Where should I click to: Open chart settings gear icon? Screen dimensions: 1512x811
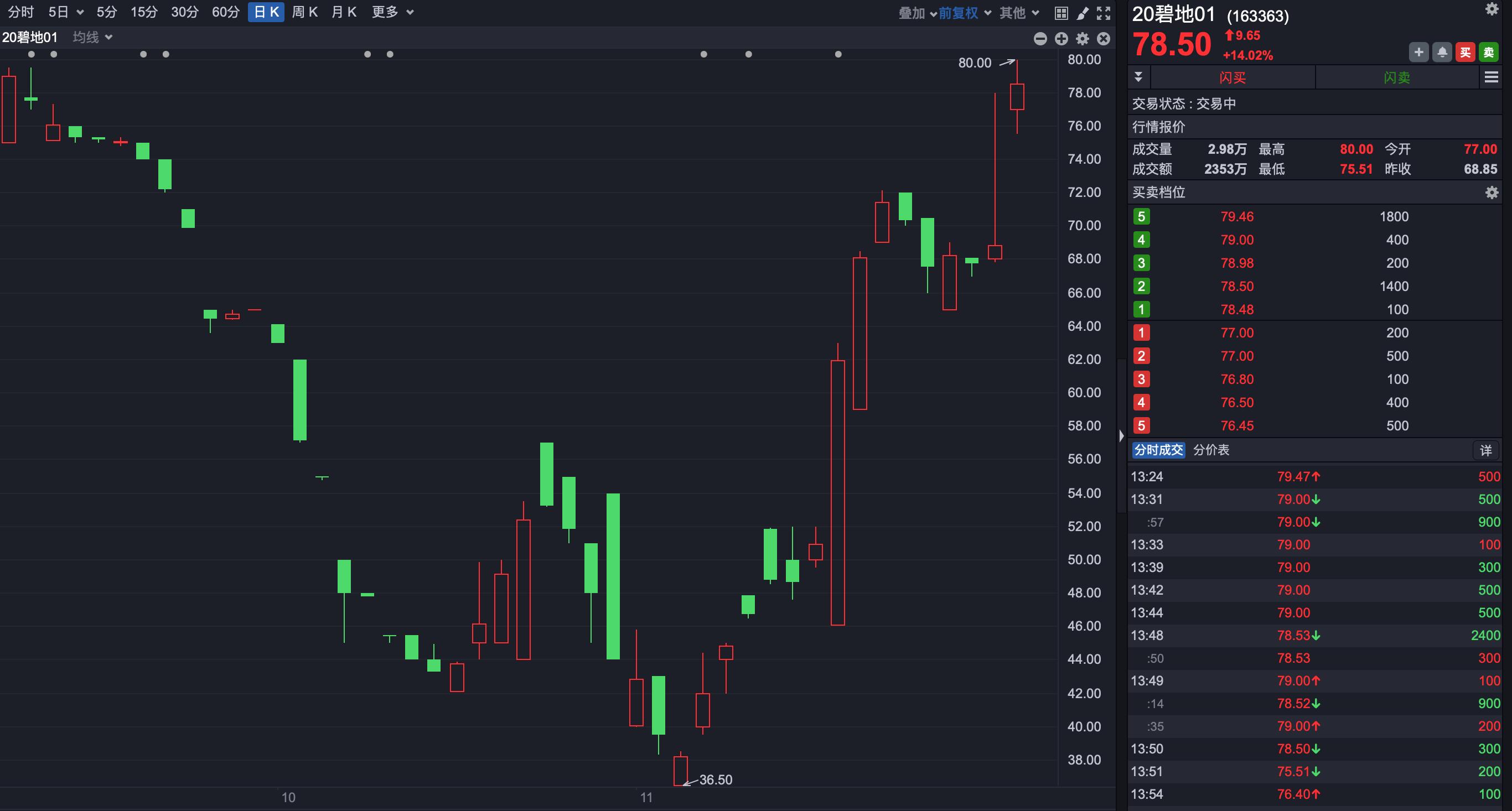coord(1083,39)
